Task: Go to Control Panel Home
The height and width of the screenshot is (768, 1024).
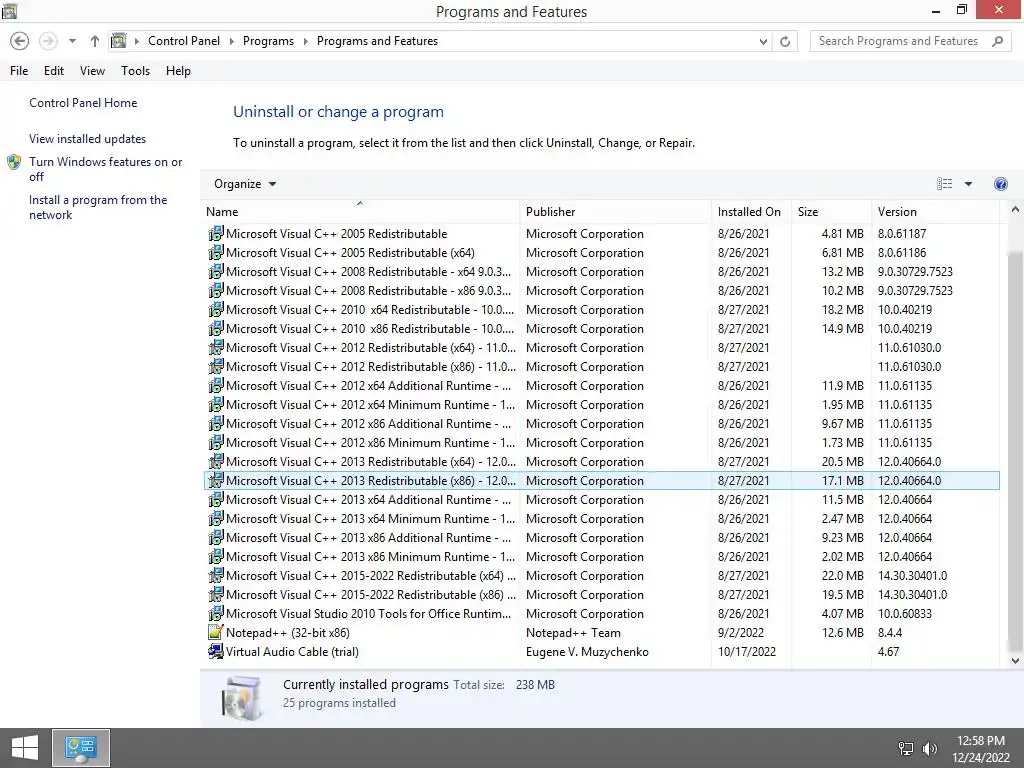Action: [83, 103]
